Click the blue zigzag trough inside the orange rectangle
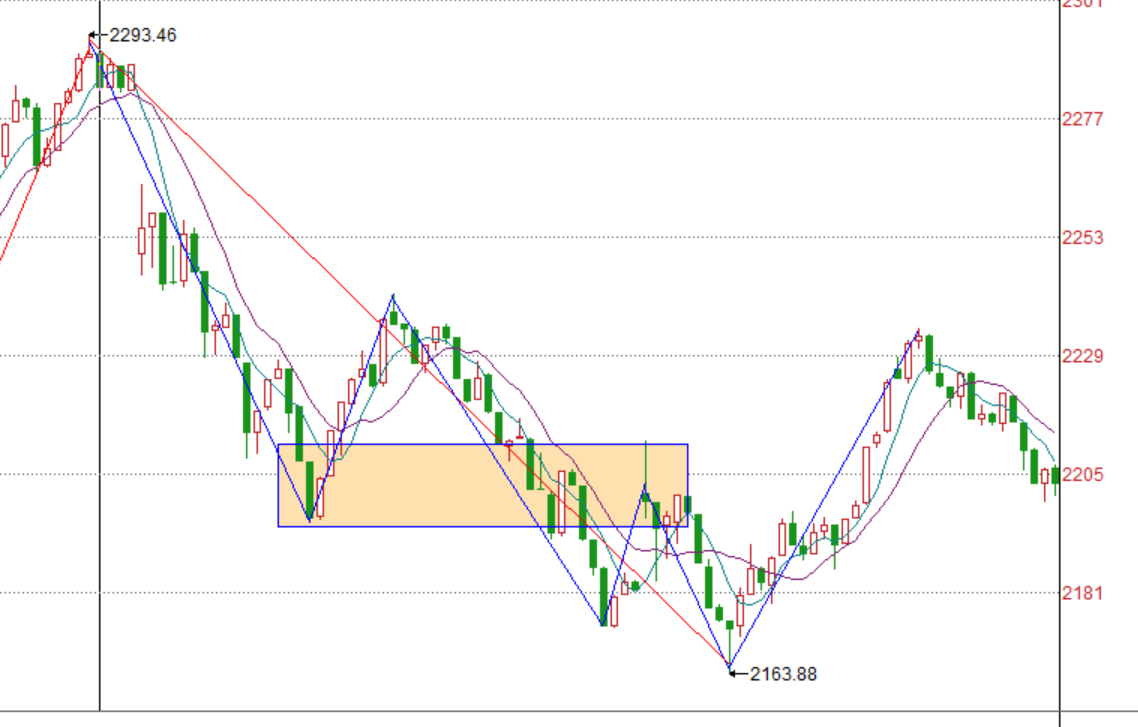The width and height of the screenshot is (1138, 727). tap(309, 520)
